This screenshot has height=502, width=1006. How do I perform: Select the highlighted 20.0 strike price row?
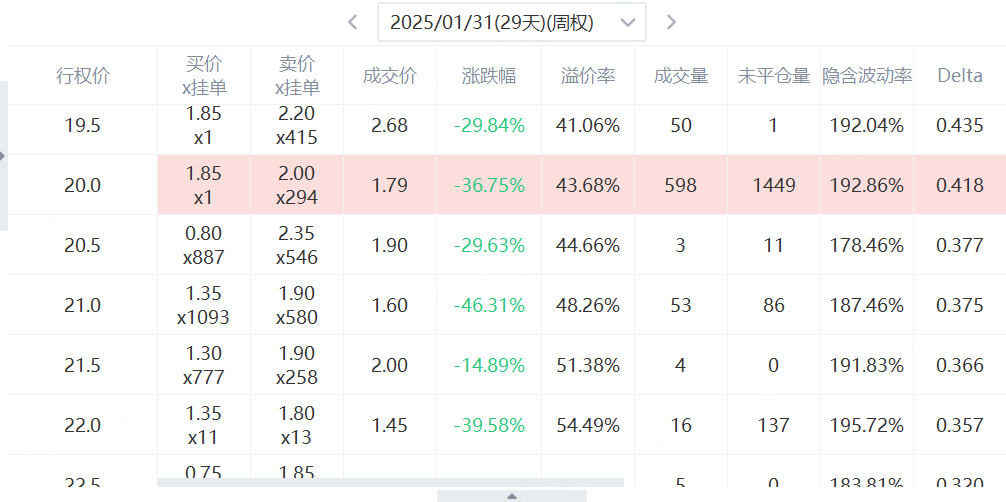(x=83, y=185)
